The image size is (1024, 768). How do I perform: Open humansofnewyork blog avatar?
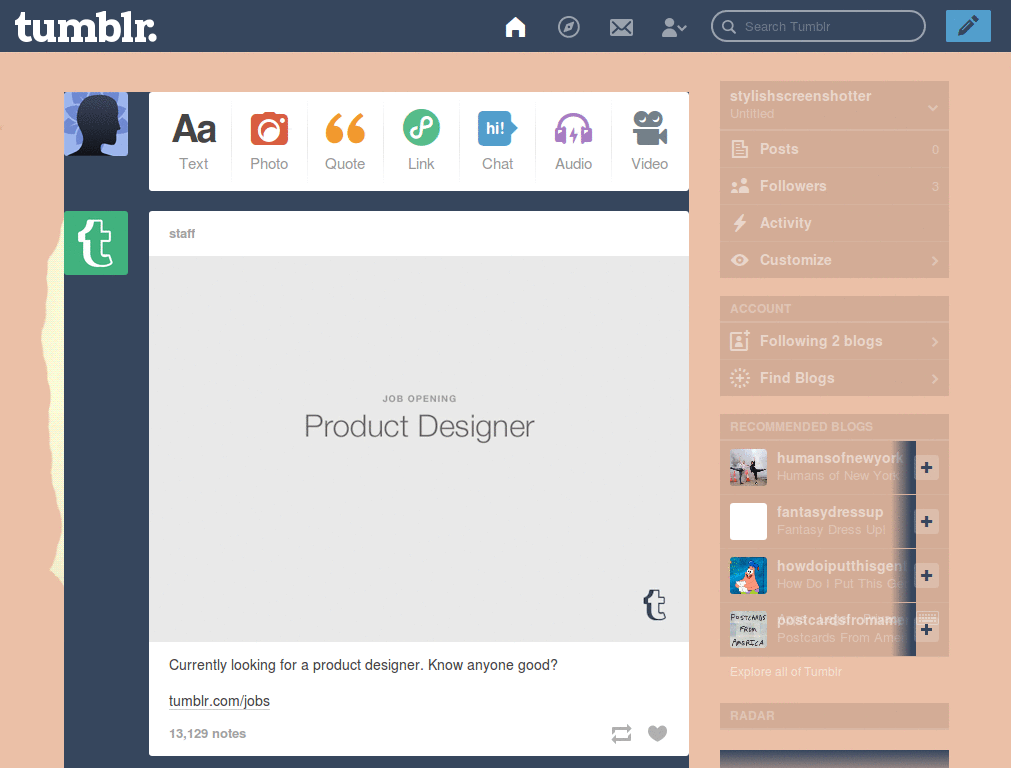tap(748, 468)
